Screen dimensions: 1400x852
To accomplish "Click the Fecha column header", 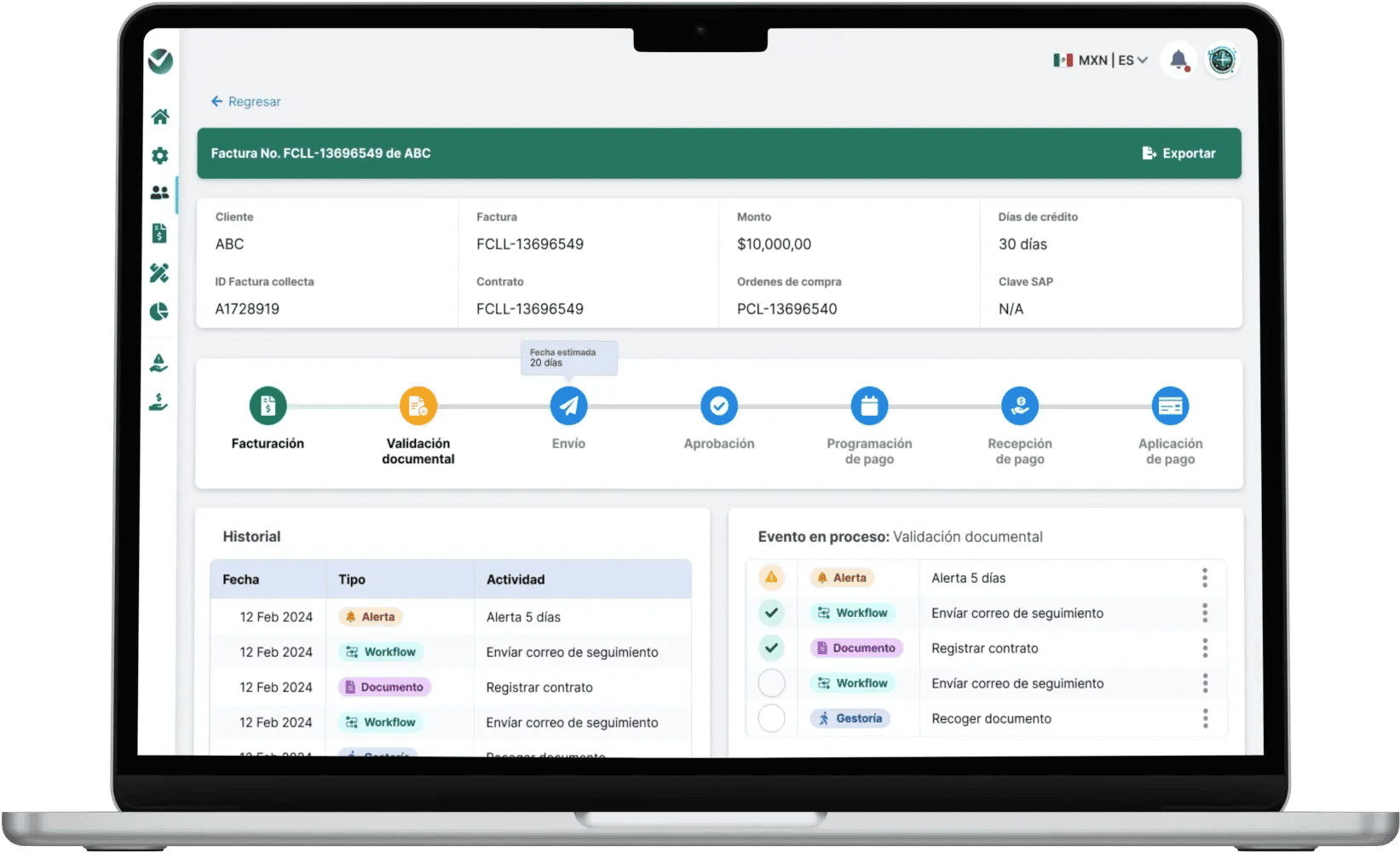I will coord(241,579).
